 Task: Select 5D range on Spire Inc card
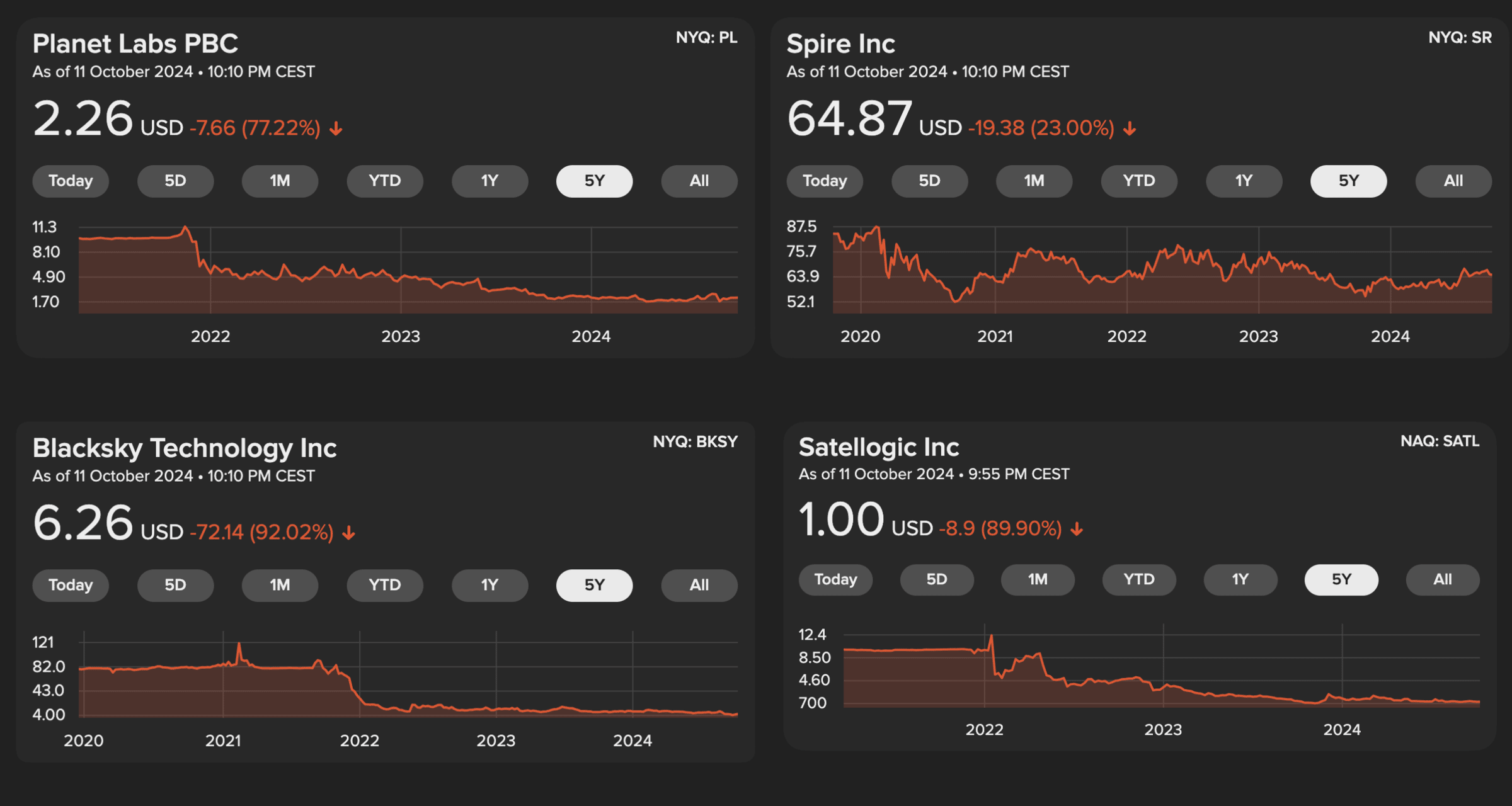point(929,181)
